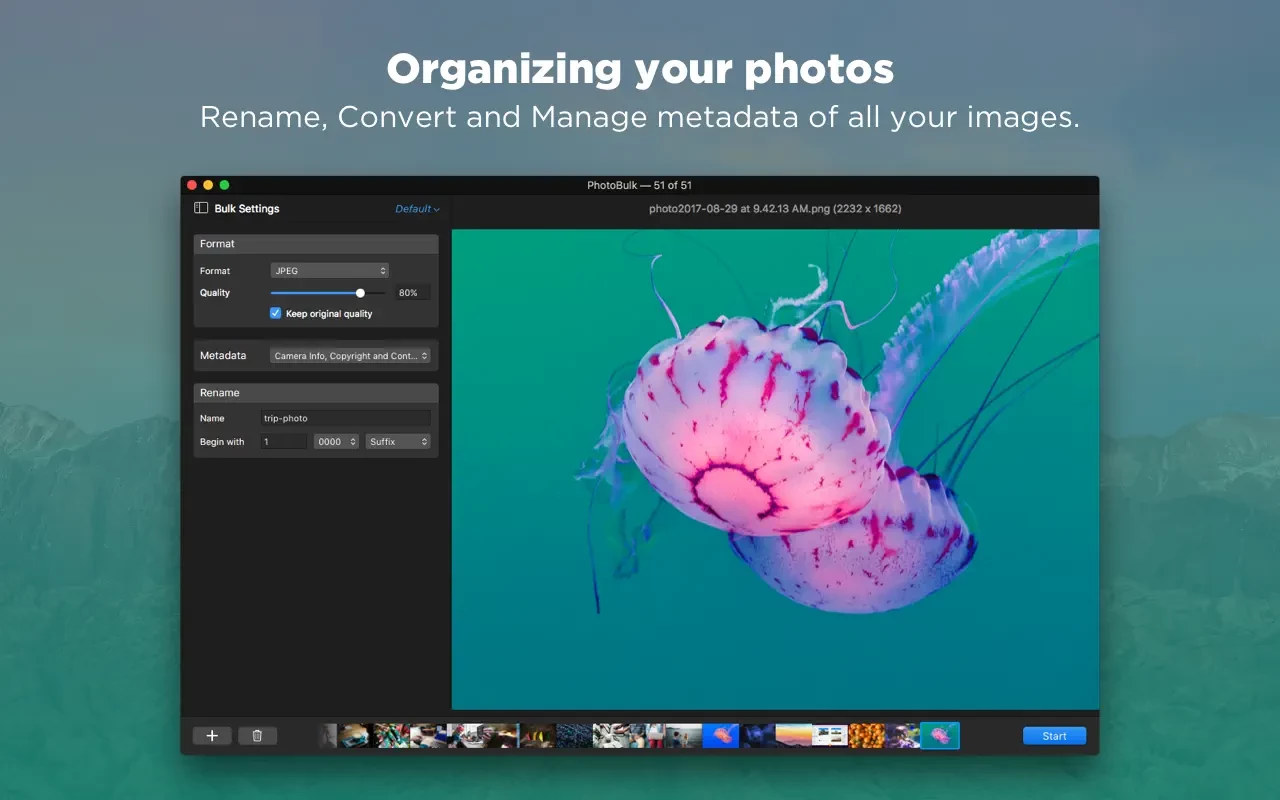Click the large jellyfish preview image
The height and width of the screenshot is (800, 1280).
pyautogui.click(x=775, y=470)
